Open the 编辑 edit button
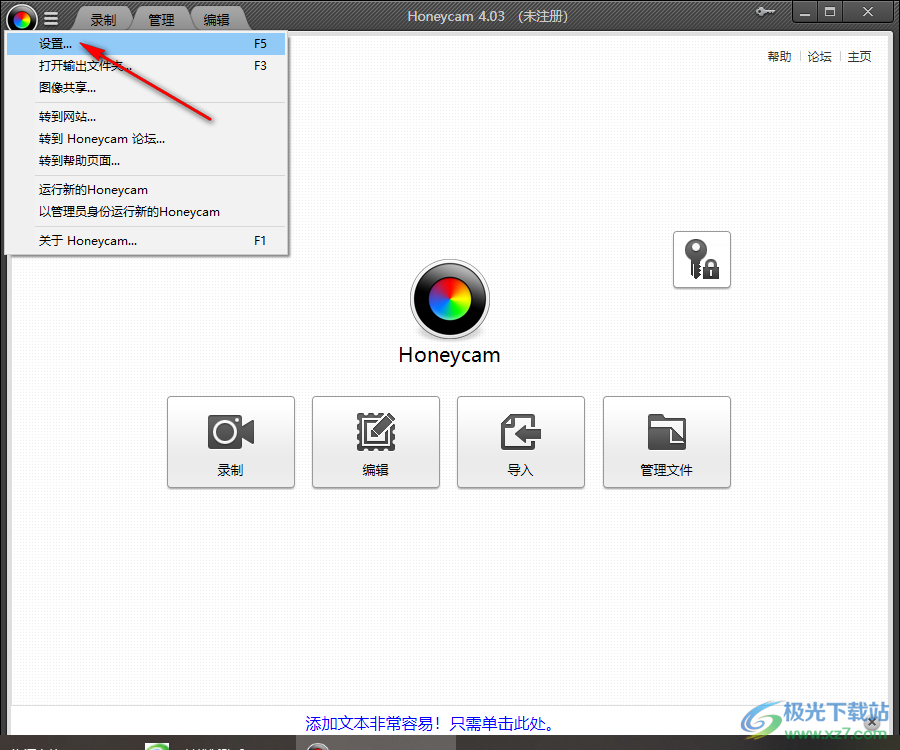Image resolution: width=900 pixels, height=750 pixels. (x=376, y=442)
